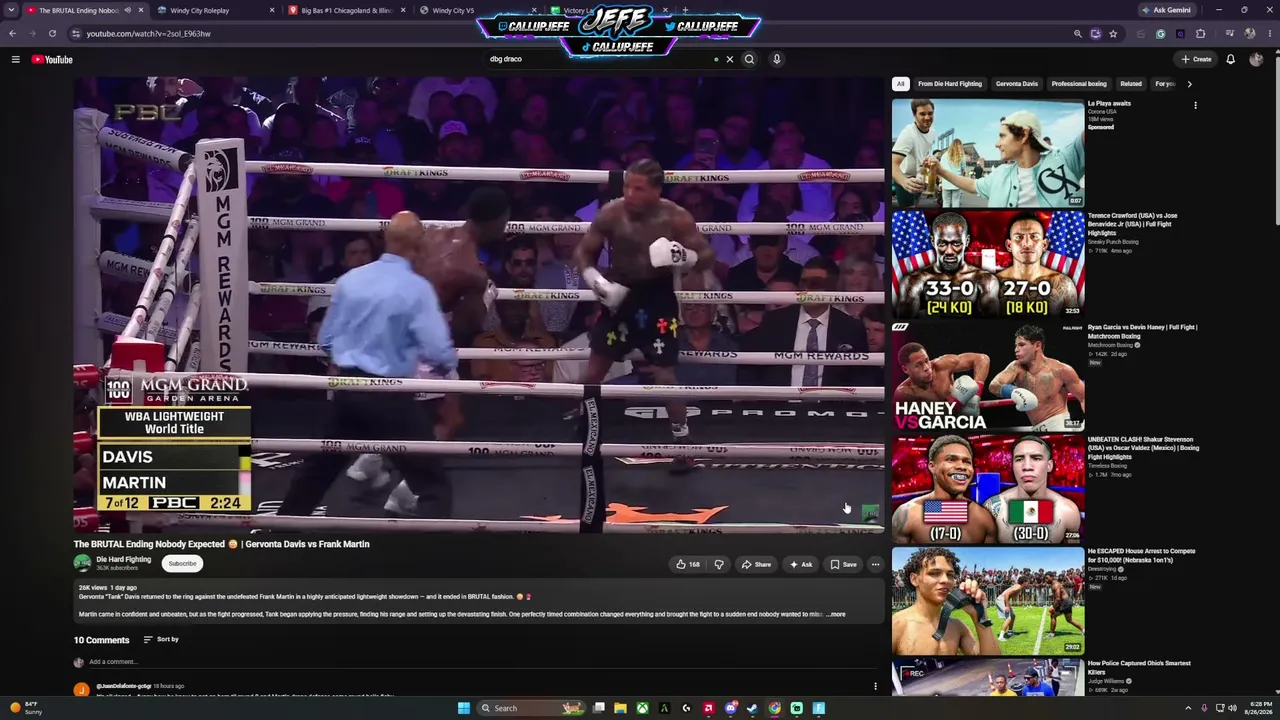Show more filter chips with arrow

[x=1189, y=84]
